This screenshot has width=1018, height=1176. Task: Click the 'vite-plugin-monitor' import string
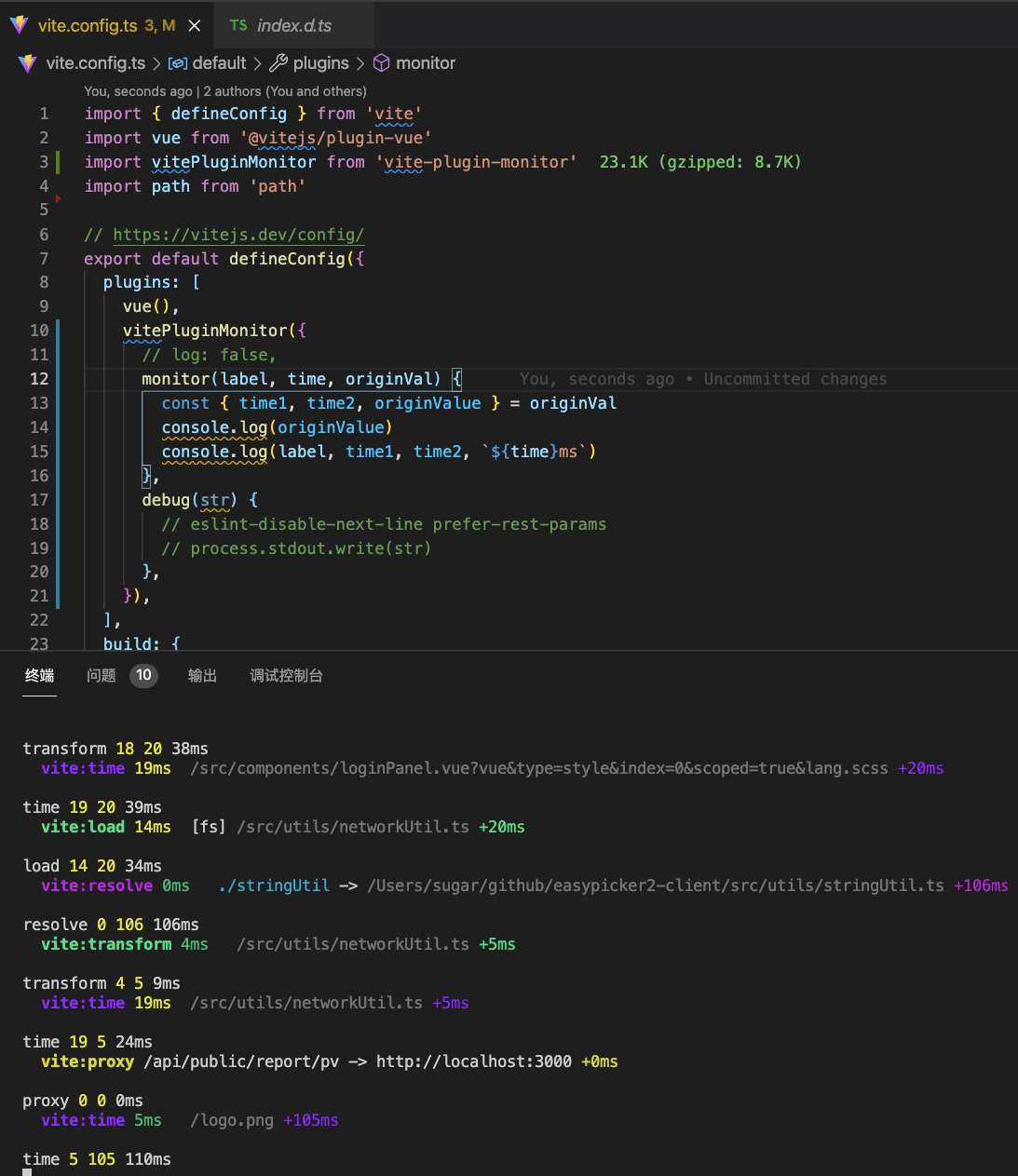tap(476, 162)
